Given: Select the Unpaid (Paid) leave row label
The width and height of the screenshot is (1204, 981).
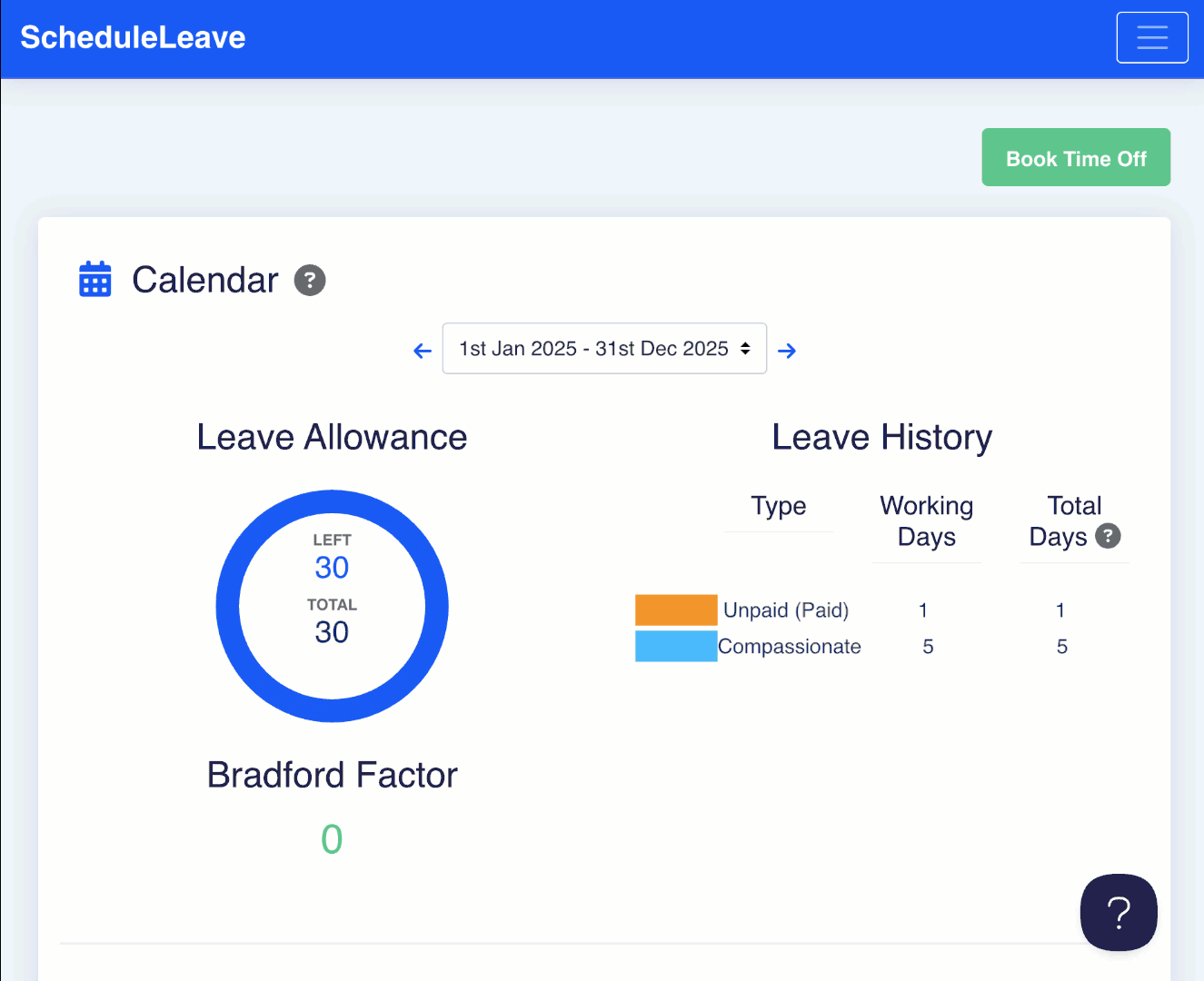Looking at the screenshot, I should click(x=786, y=610).
